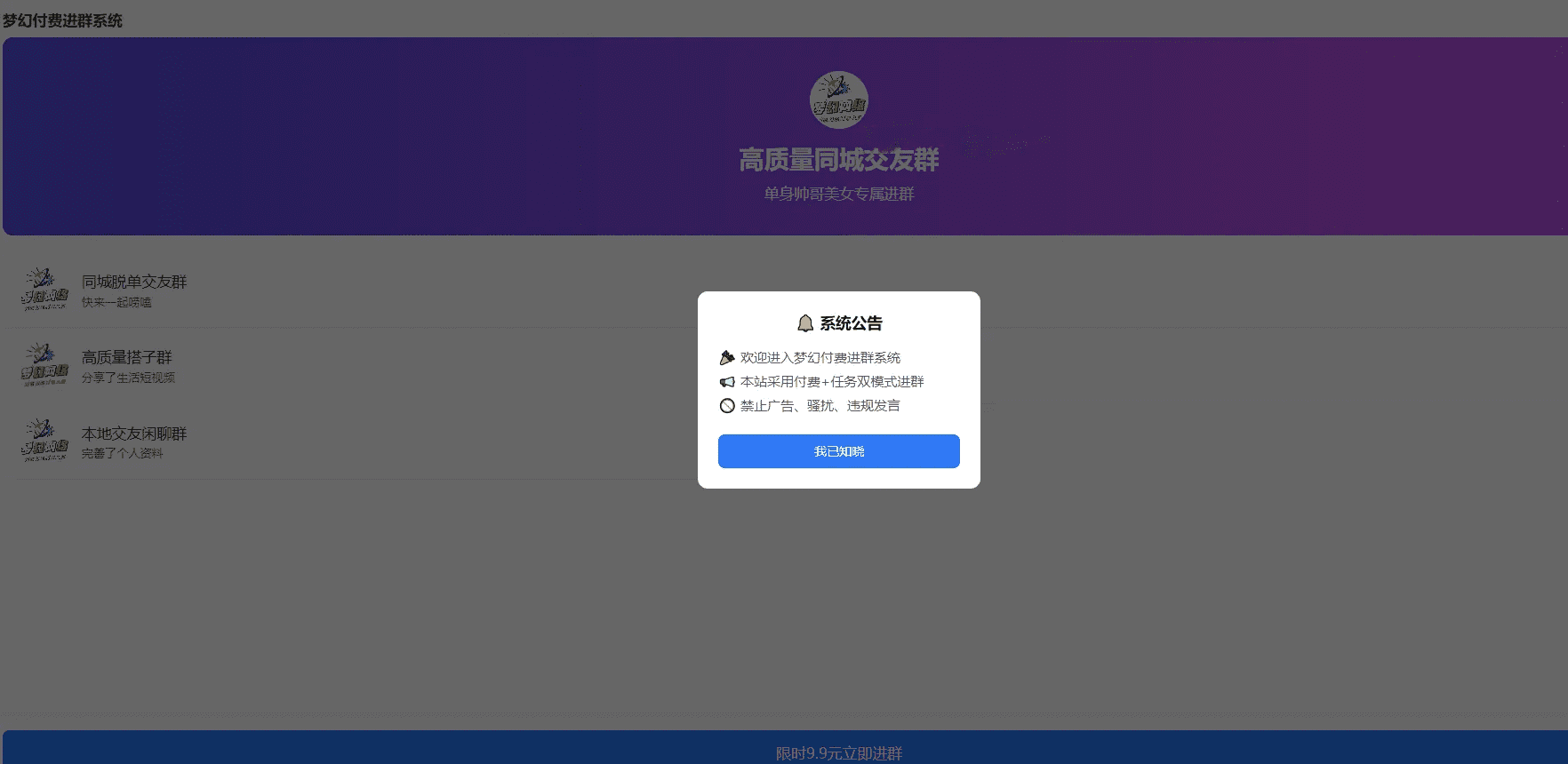Click the 分享了生活短视频 description text
The image size is (1568, 764).
coord(128,378)
